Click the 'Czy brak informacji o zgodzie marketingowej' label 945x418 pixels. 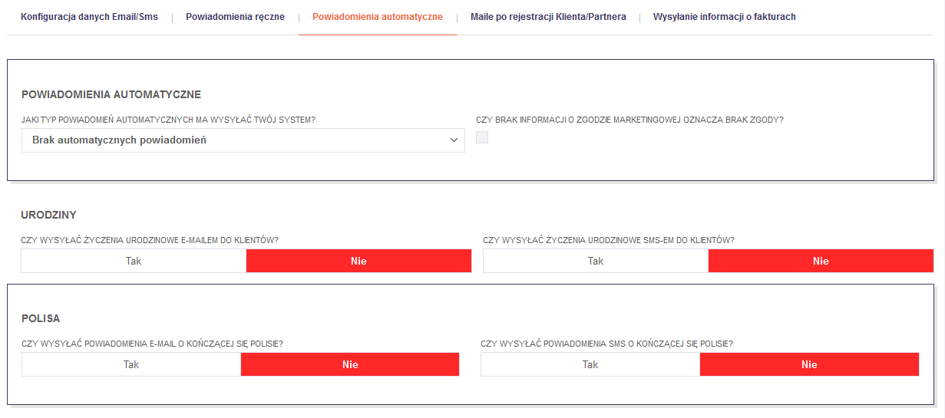[x=629, y=120]
